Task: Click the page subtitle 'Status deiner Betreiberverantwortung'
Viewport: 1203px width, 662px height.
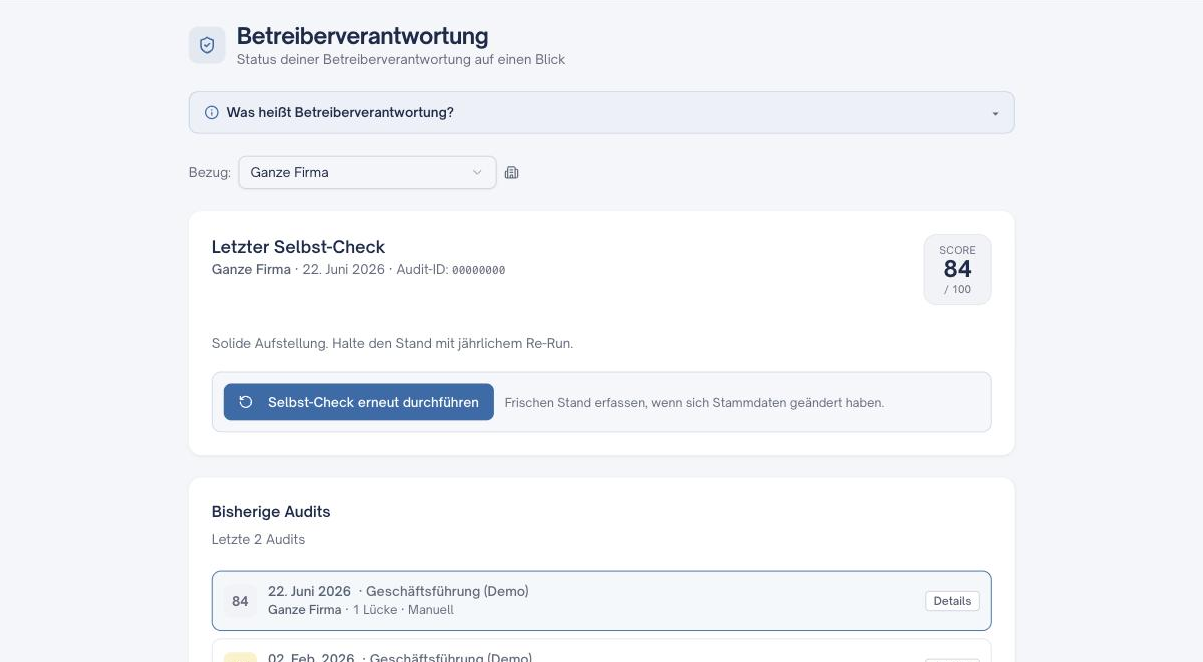Action: 401,59
